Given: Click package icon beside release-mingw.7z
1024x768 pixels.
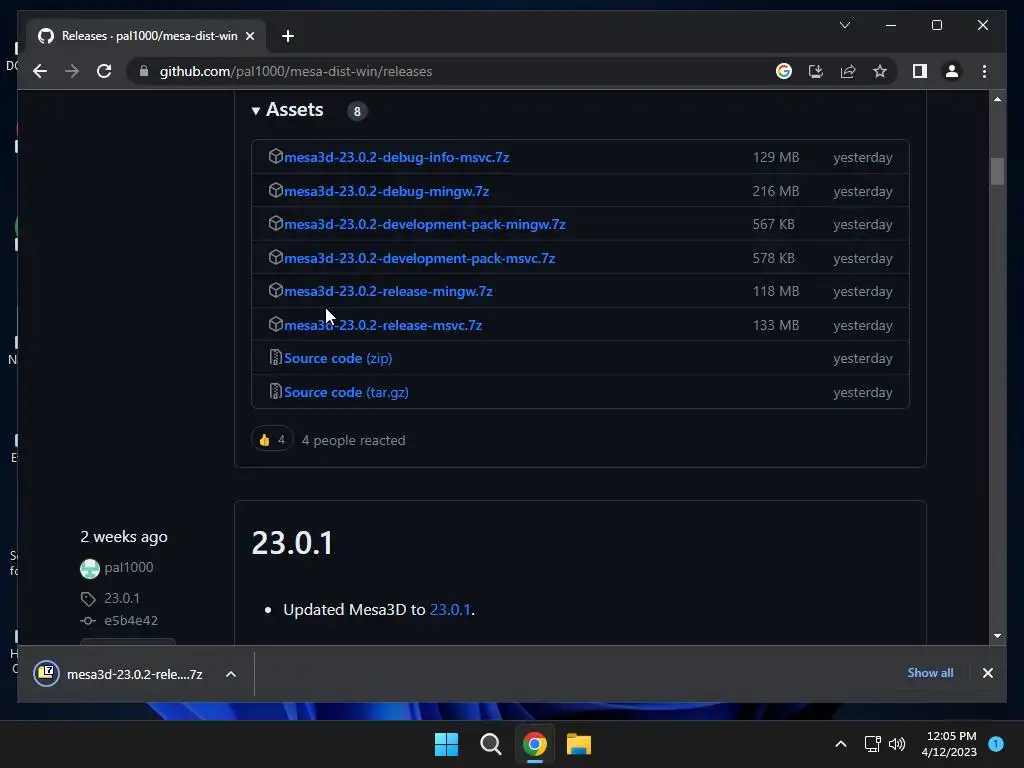Looking at the screenshot, I should [276, 290].
